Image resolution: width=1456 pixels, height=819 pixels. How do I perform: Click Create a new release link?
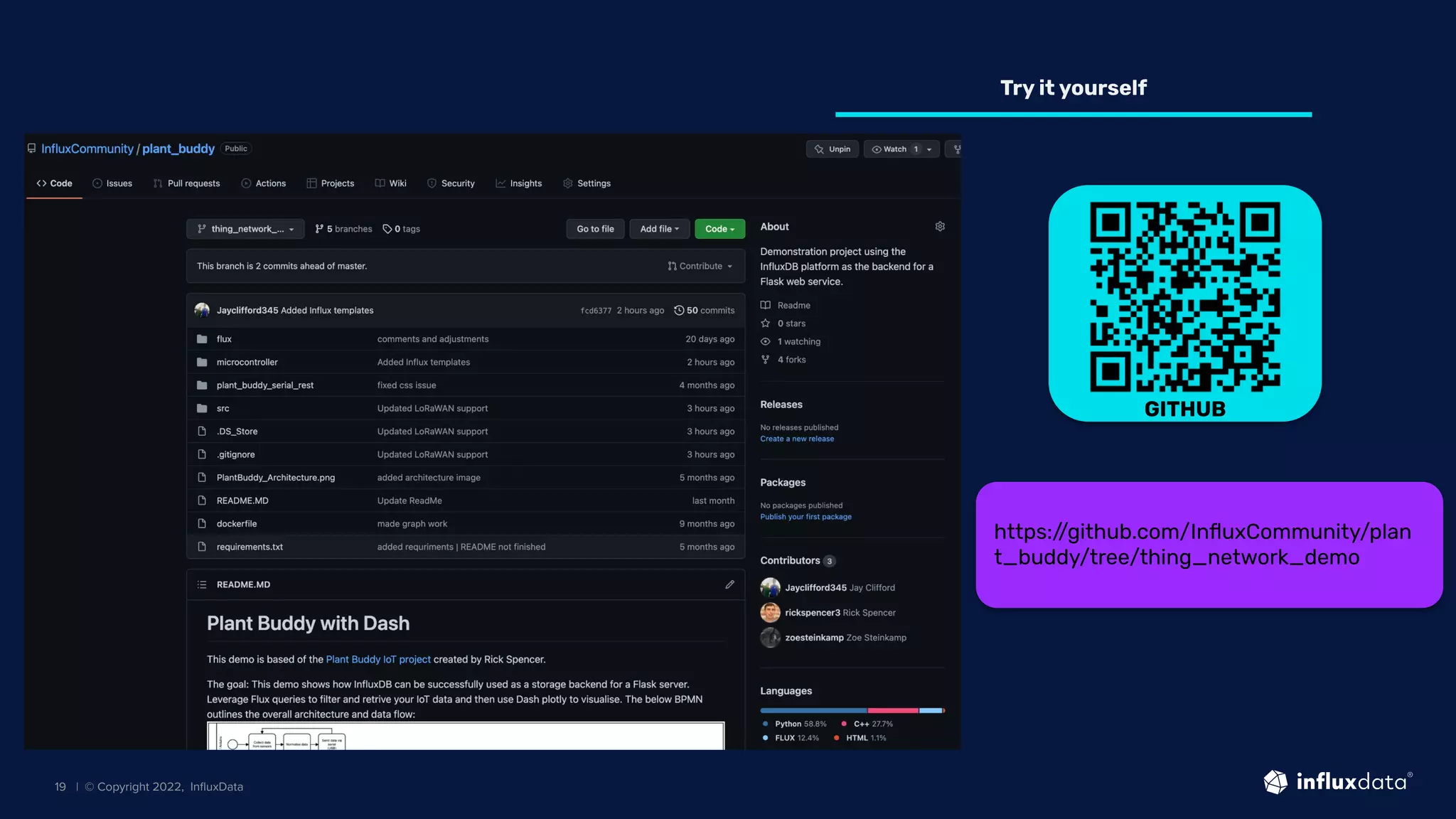[797, 439]
